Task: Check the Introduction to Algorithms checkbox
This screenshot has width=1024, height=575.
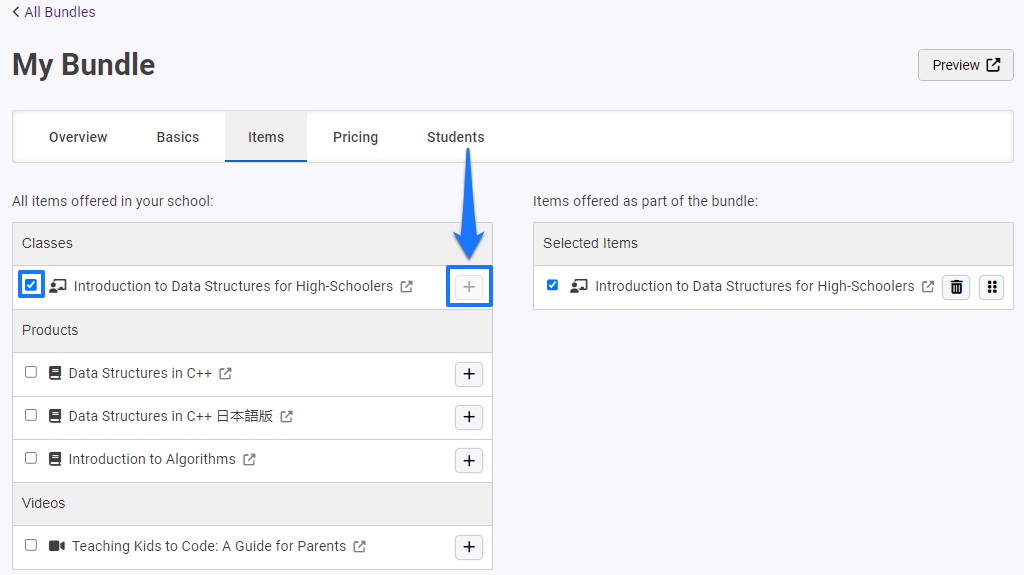Action: pyautogui.click(x=31, y=458)
